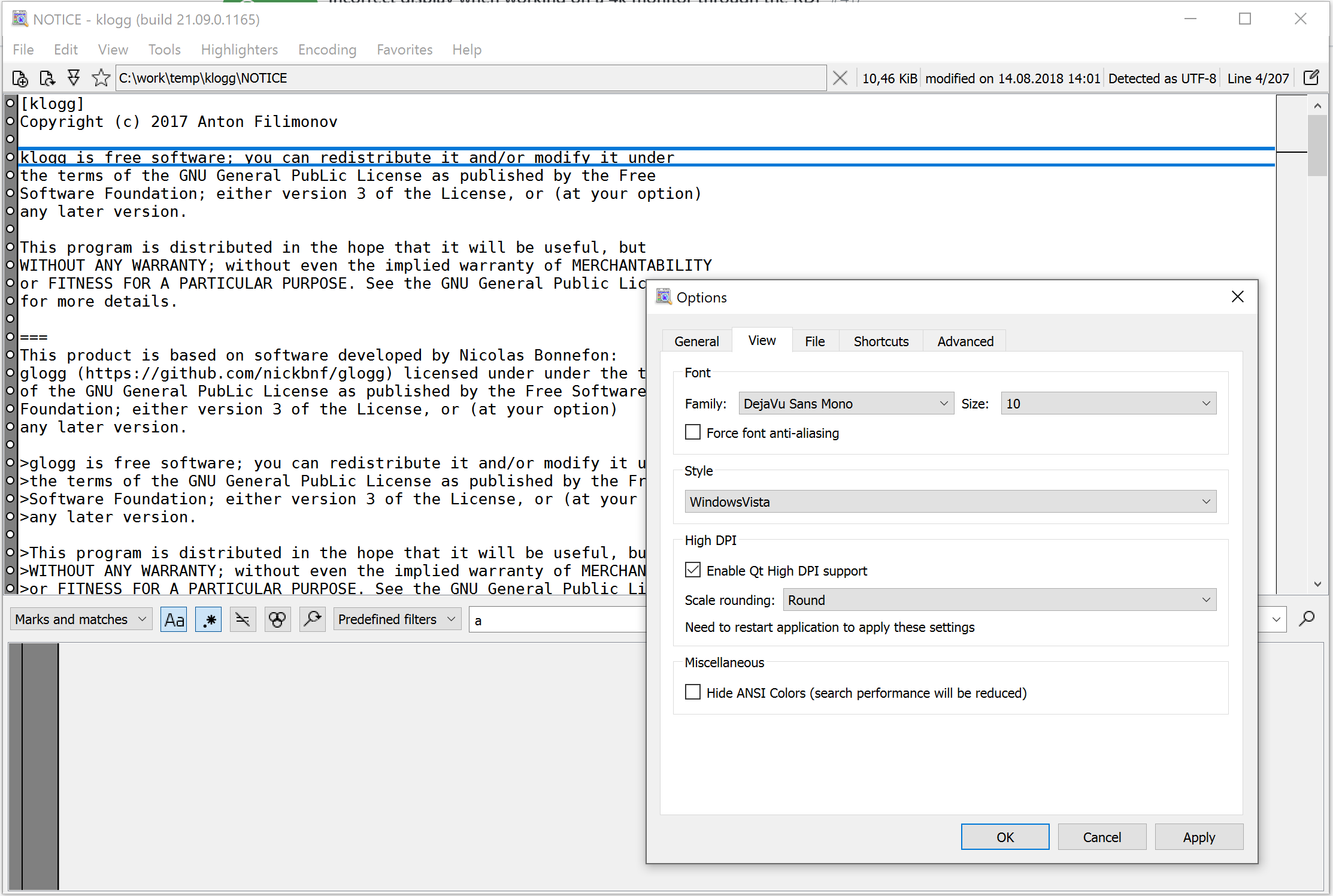The width and height of the screenshot is (1333, 896).
Task: Switch to the Shortcuts tab
Action: click(x=881, y=341)
